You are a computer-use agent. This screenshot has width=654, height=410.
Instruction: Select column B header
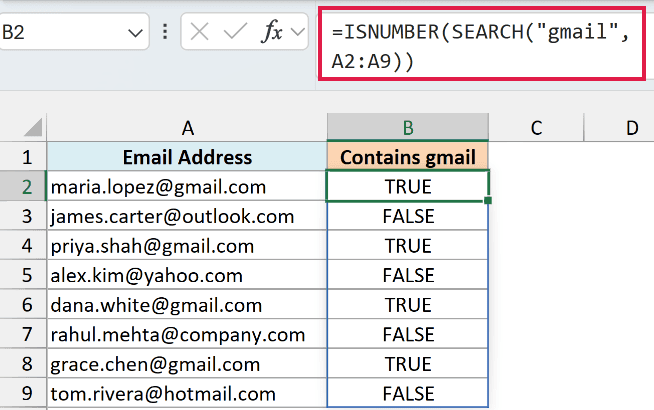point(408,128)
